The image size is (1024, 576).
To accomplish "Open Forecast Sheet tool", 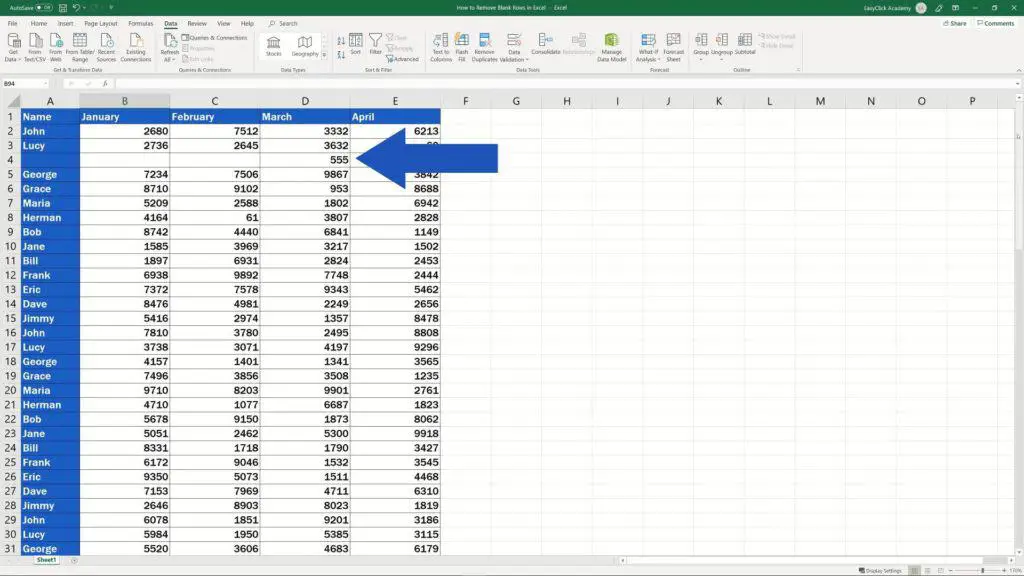I will pos(673,47).
